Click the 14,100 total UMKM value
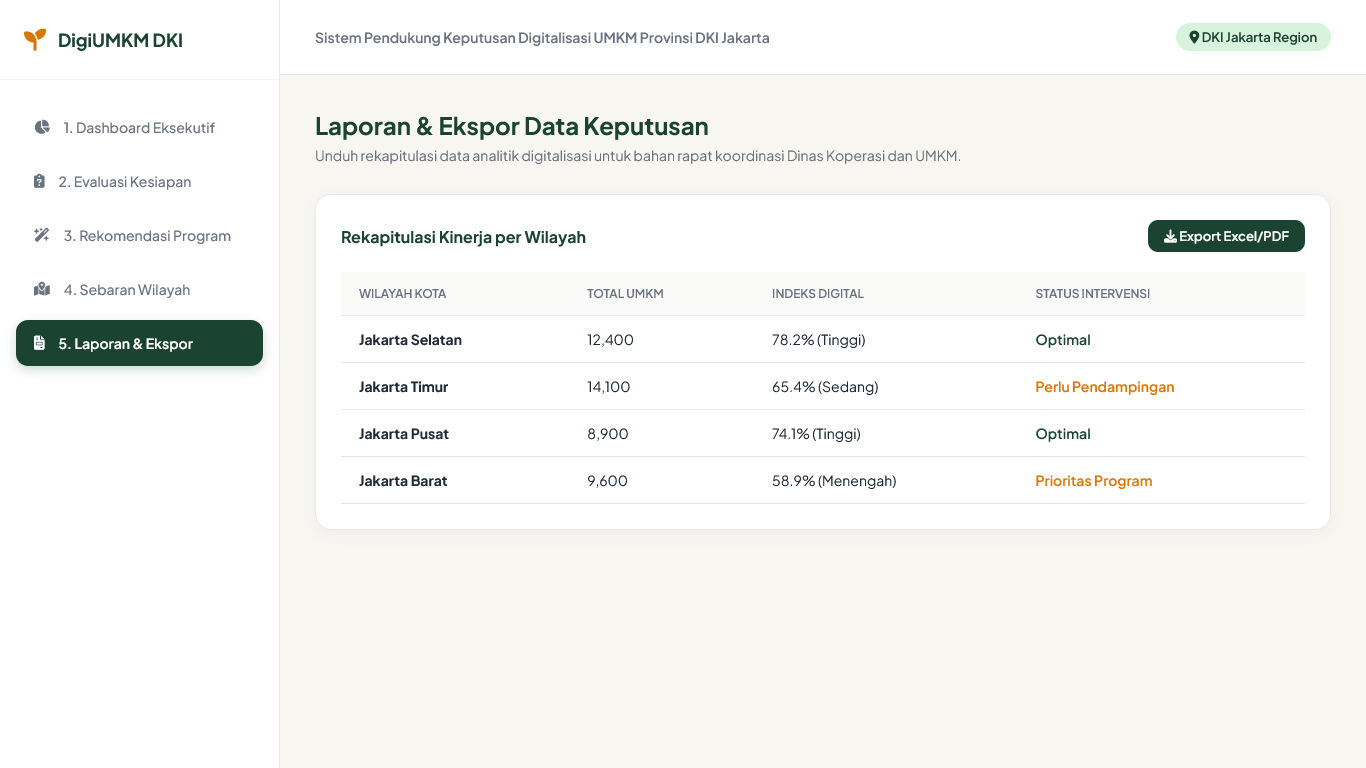 point(608,387)
